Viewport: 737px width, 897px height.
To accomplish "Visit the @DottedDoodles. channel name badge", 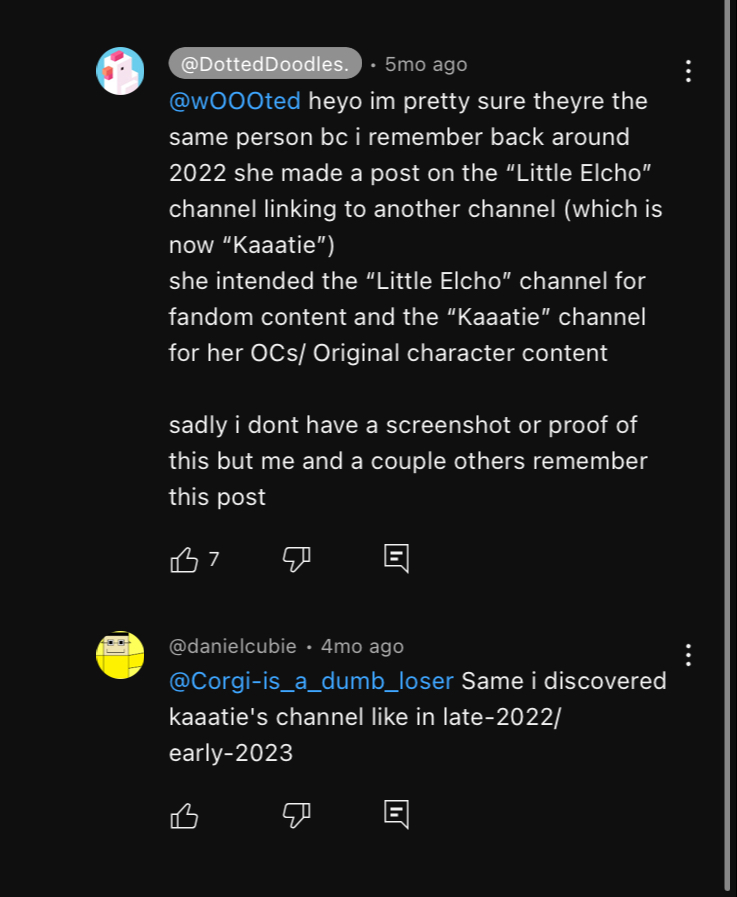I will (x=265, y=63).
